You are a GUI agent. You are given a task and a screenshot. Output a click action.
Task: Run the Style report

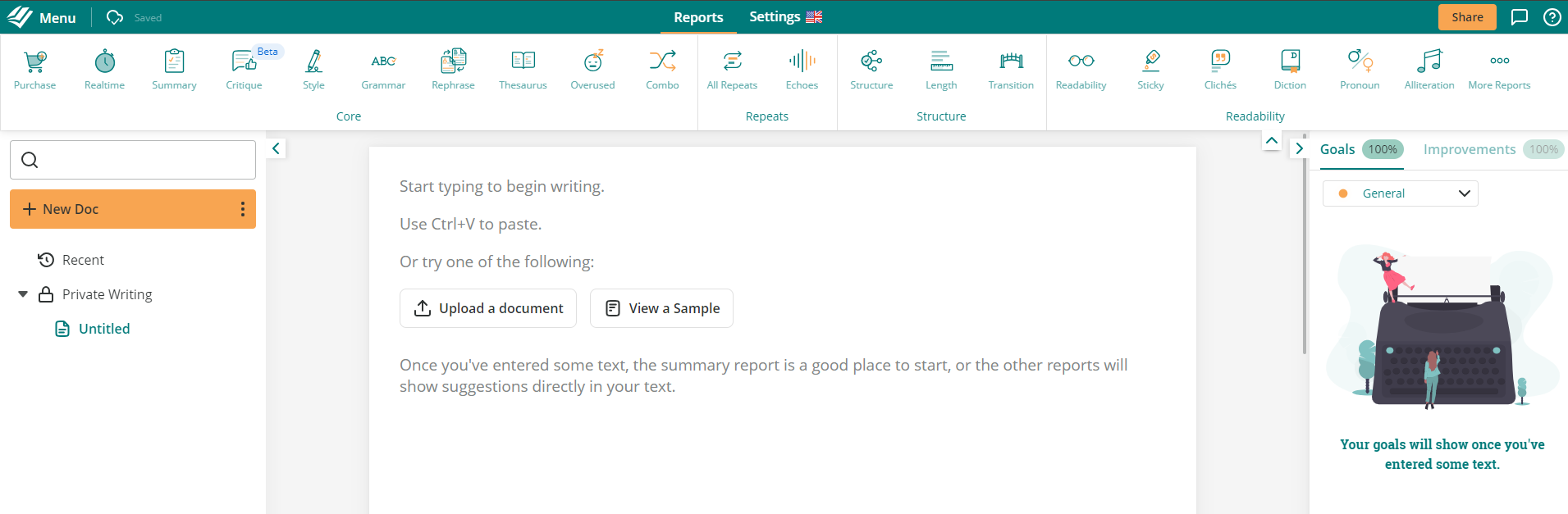click(x=314, y=70)
